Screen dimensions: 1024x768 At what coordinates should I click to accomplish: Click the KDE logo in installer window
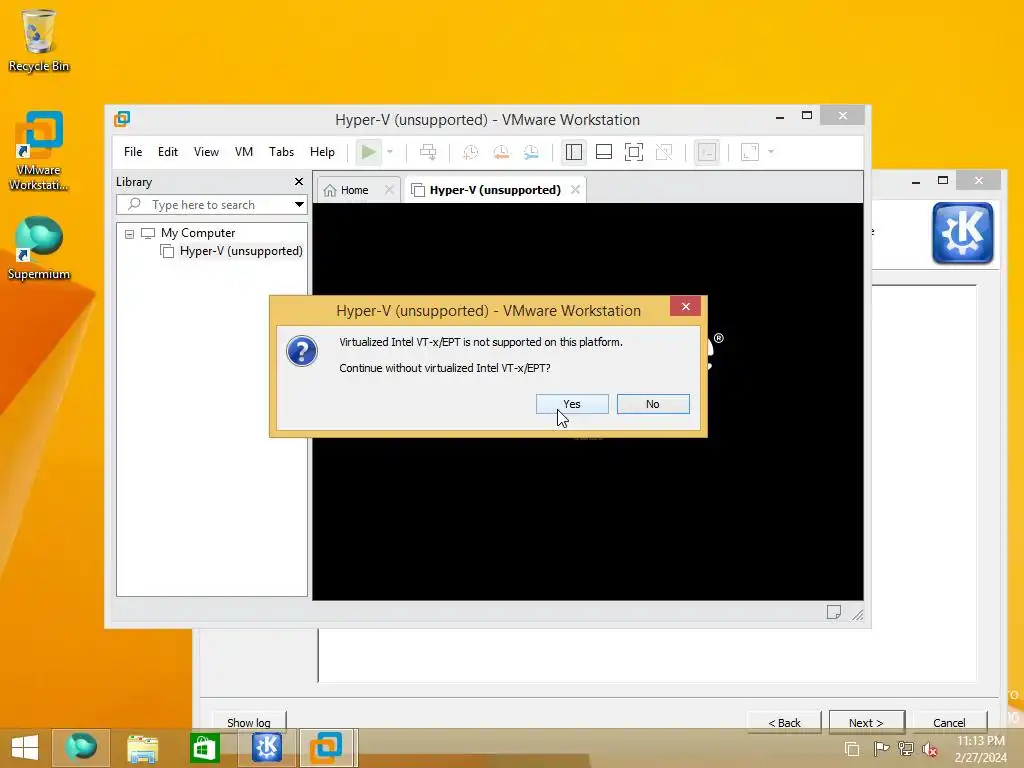963,233
